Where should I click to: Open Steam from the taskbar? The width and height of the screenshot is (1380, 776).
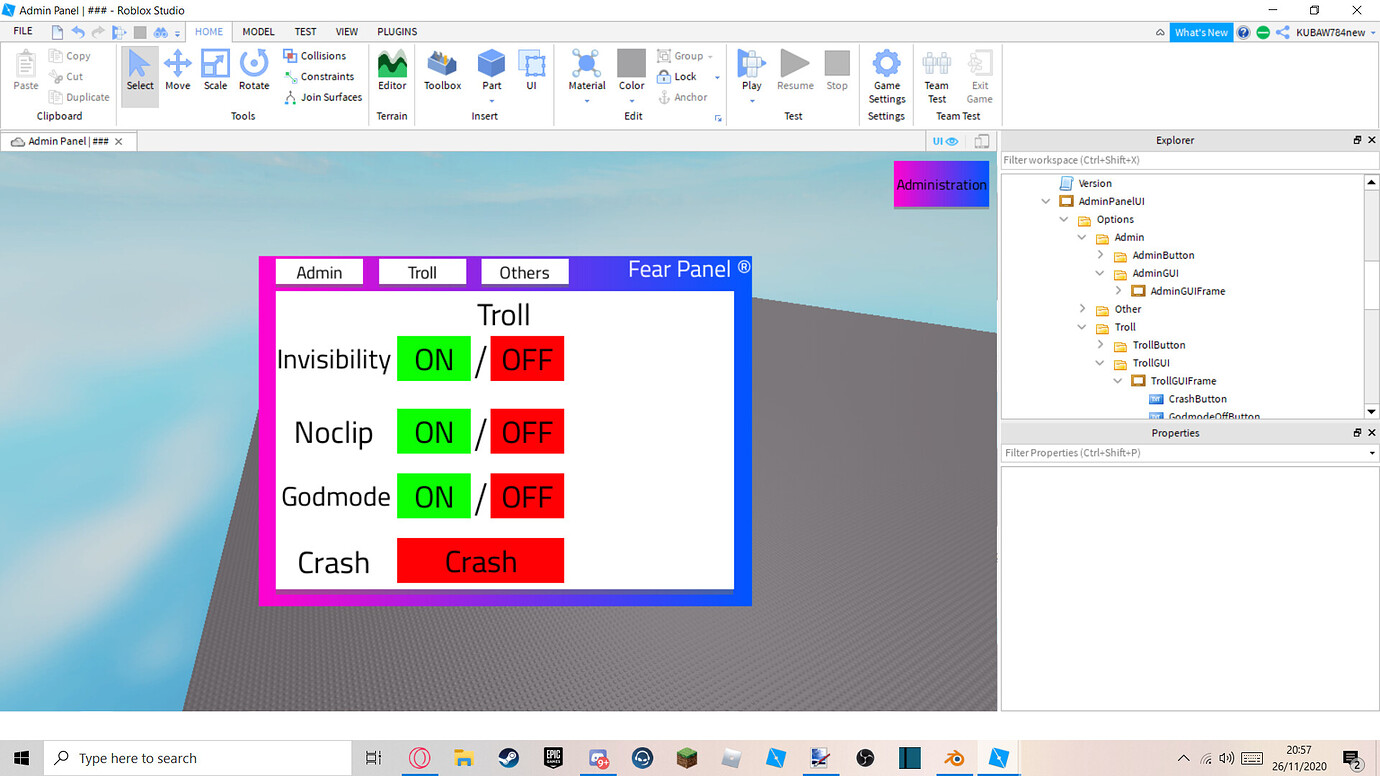click(x=508, y=758)
